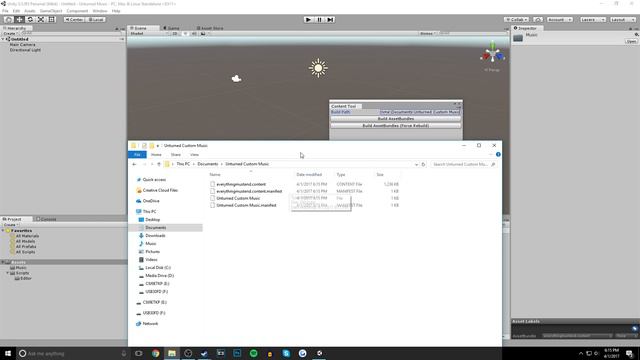The image size is (640, 360).
Task: Switch to the Console tab
Action: pyautogui.click(x=46, y=219)
